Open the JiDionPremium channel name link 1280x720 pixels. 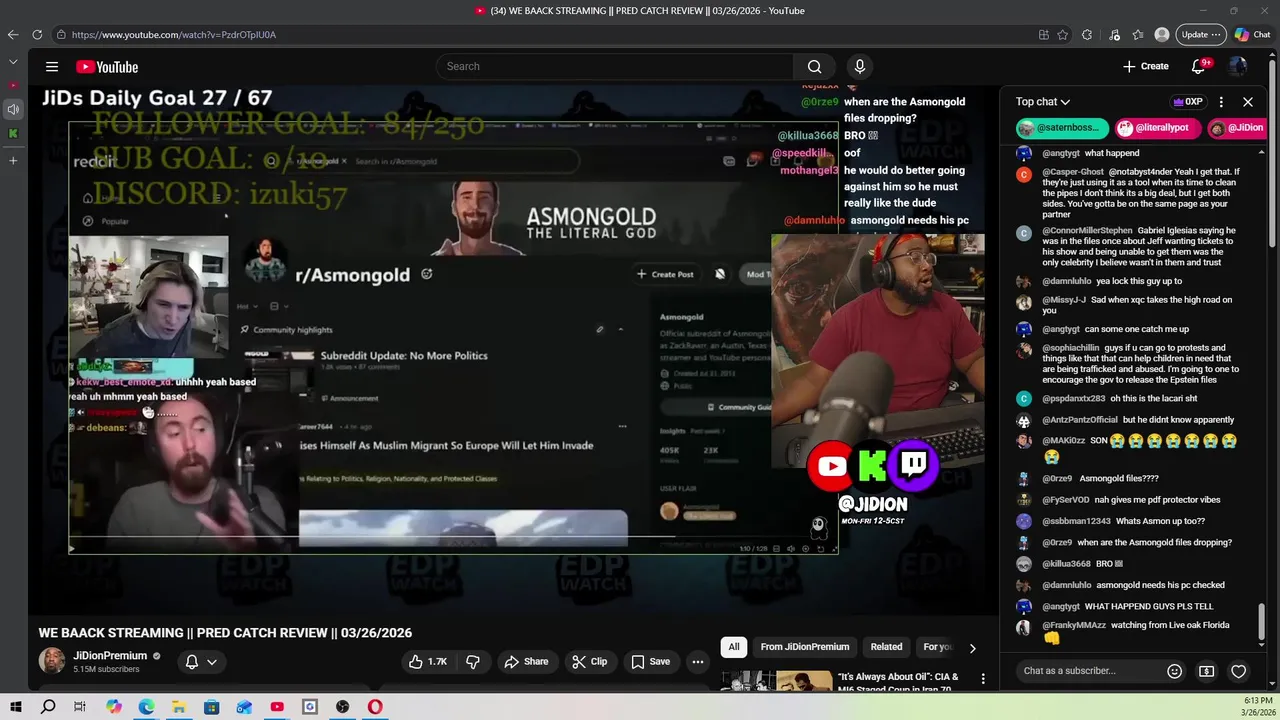[x=110, y=656]
